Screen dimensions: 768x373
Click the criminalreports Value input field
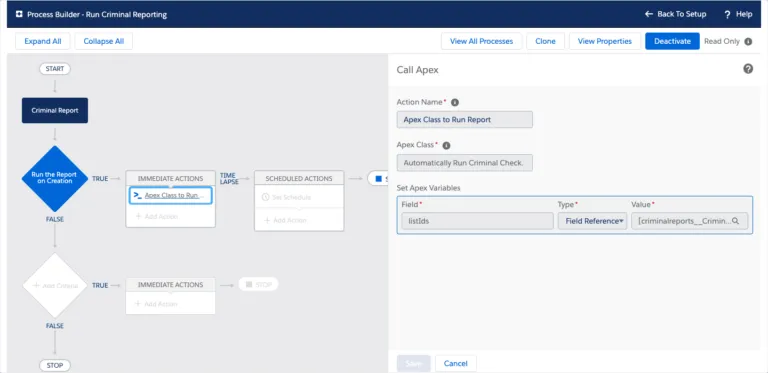[x=690, y=221]
